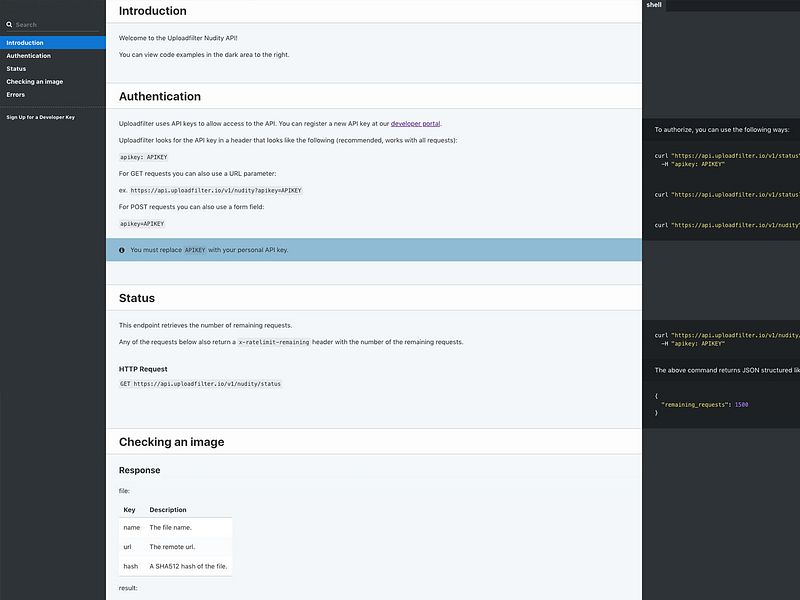Click the 'apikey: APIKEY' header code

point(143,157)
